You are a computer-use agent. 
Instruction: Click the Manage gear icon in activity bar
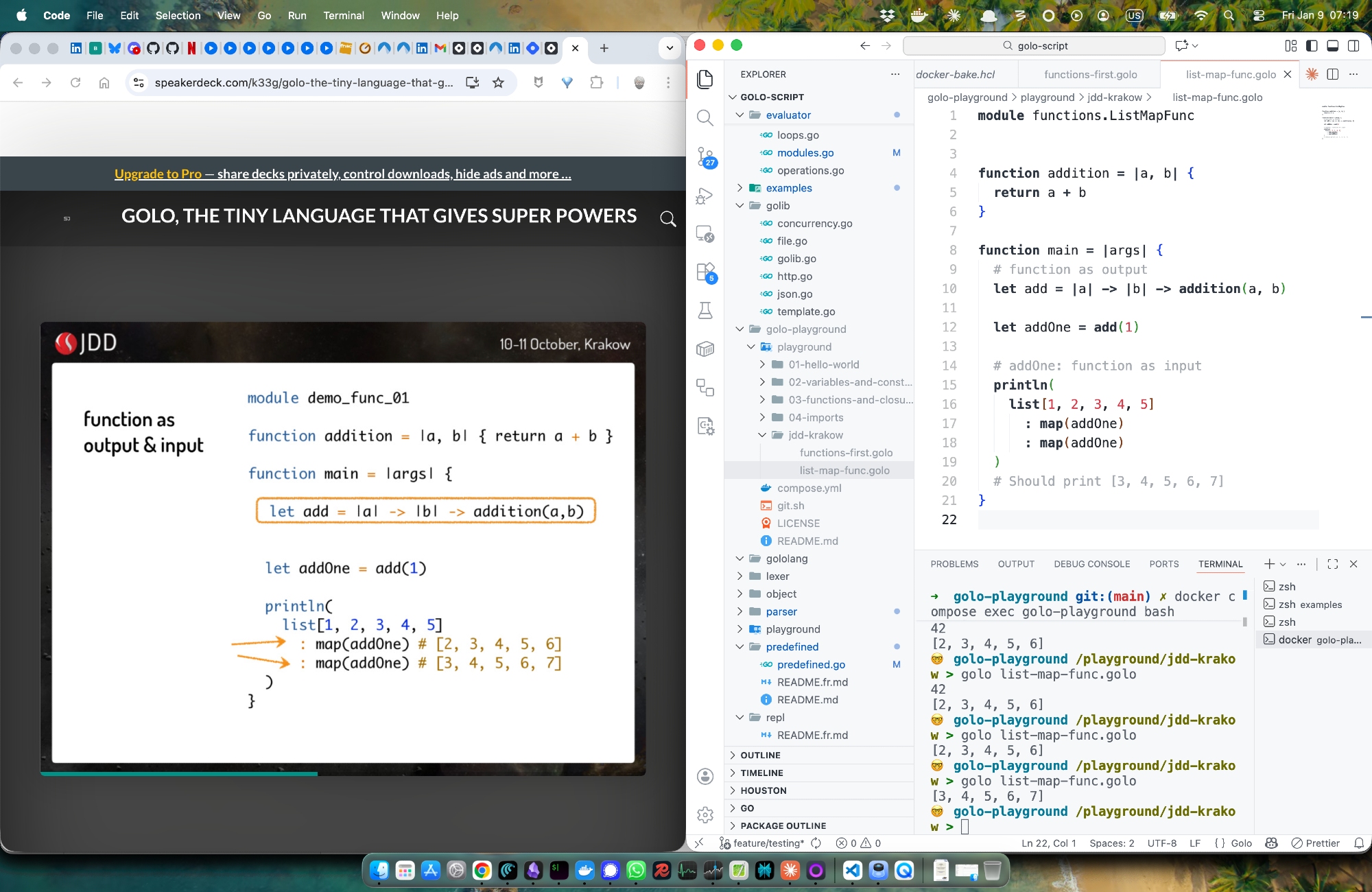tap(705, 814)
